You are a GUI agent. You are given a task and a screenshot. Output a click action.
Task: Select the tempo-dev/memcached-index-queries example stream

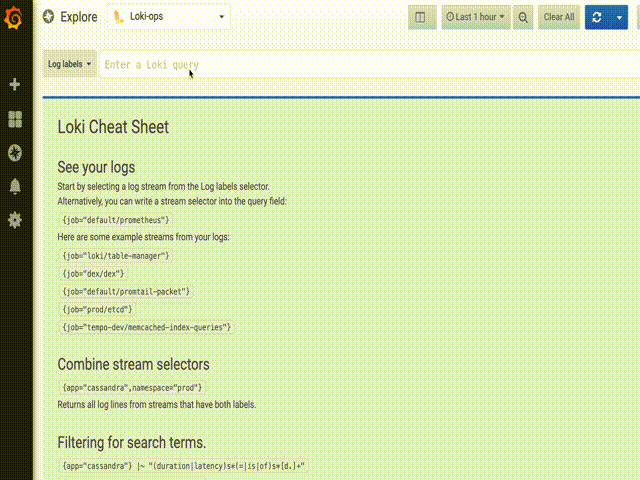tap(147, 327)
